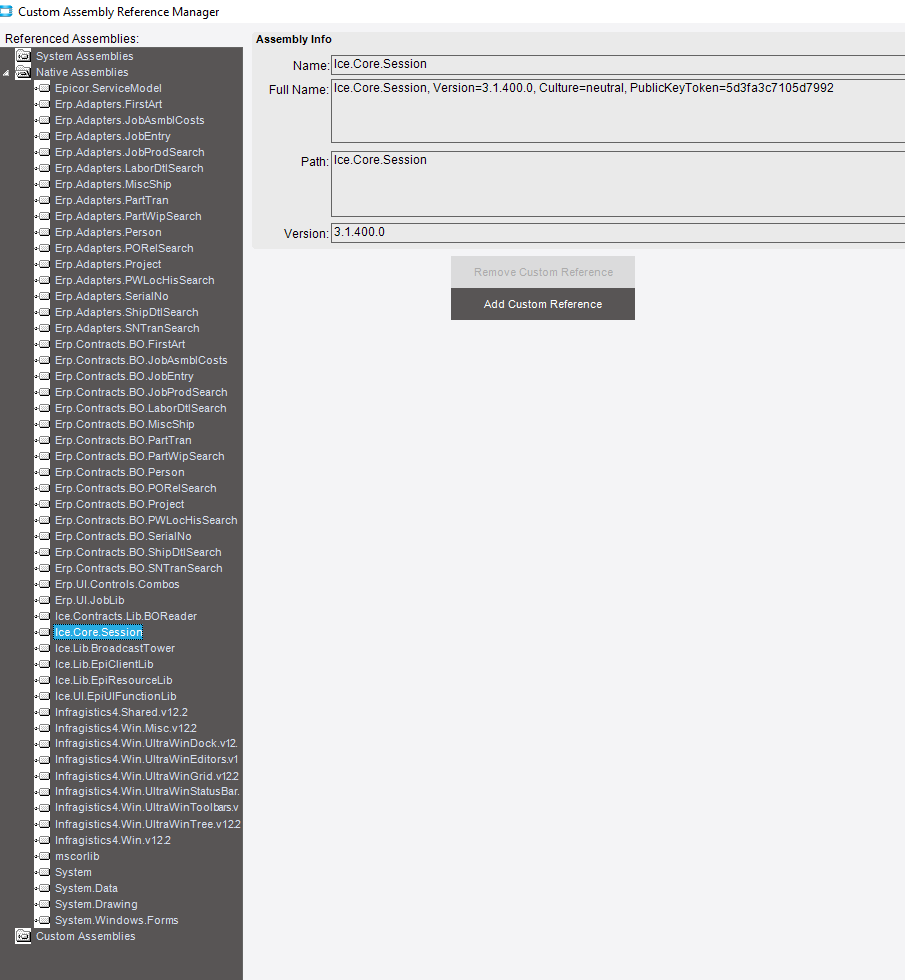905x980 pixels.
Task: Select Erp.Adapters.PORelSearch assembly
Action: (x=124, y=248)
